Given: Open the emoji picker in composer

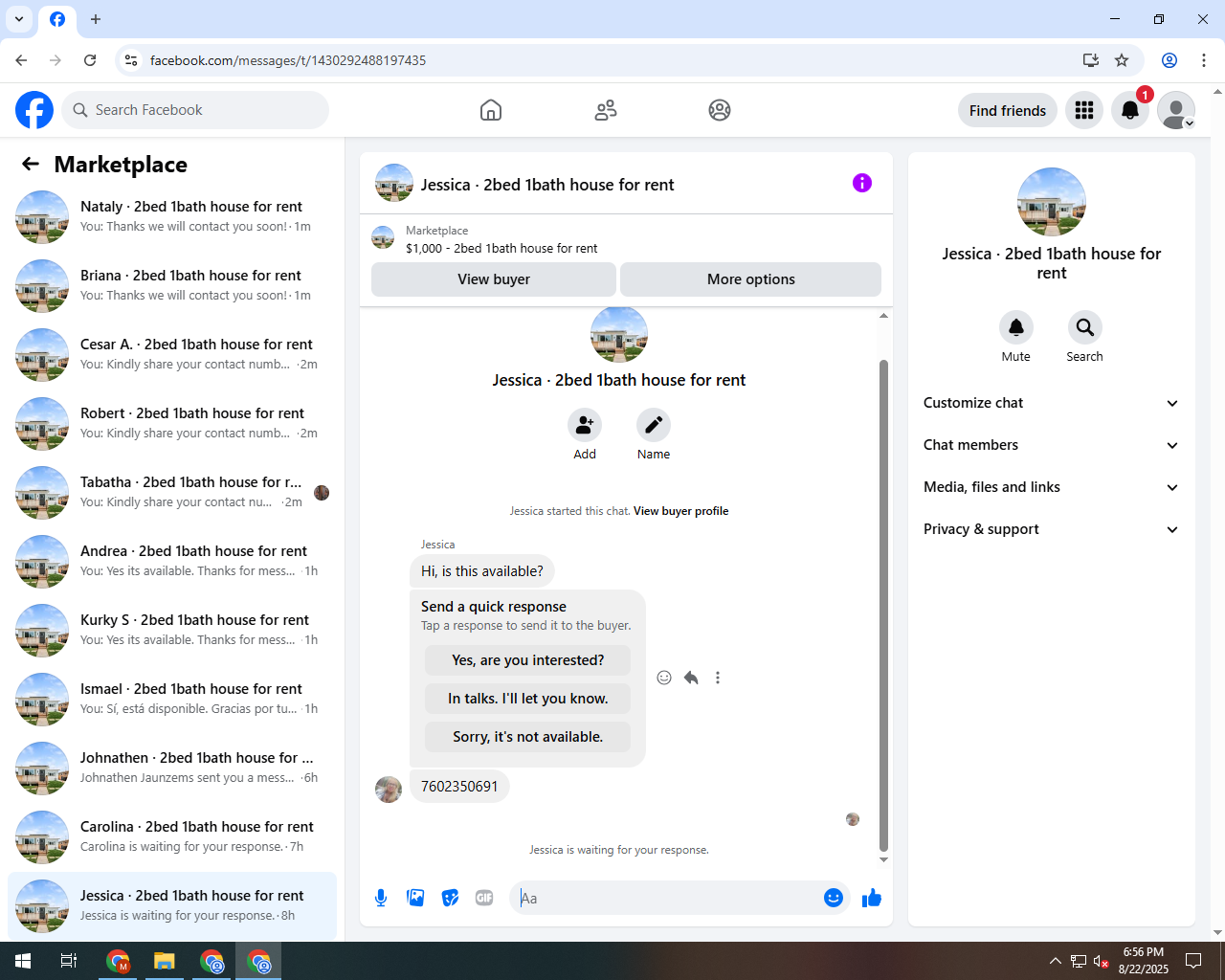Looking at the screenshot, I should pos(834,898).
